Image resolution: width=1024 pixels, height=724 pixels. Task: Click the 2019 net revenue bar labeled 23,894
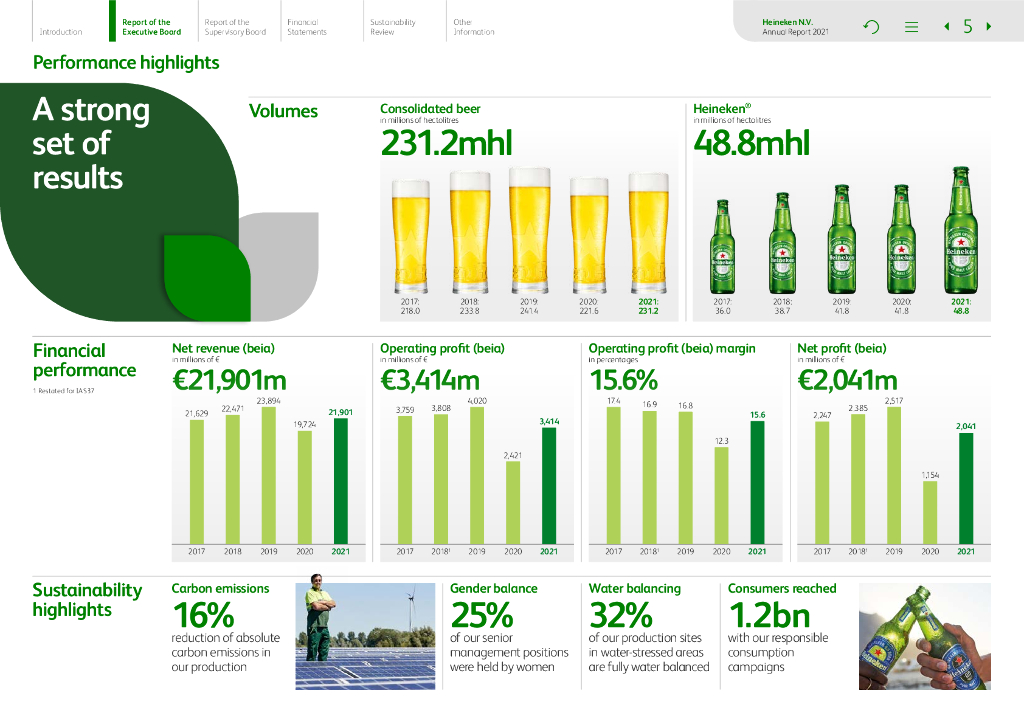coord(269,475)
